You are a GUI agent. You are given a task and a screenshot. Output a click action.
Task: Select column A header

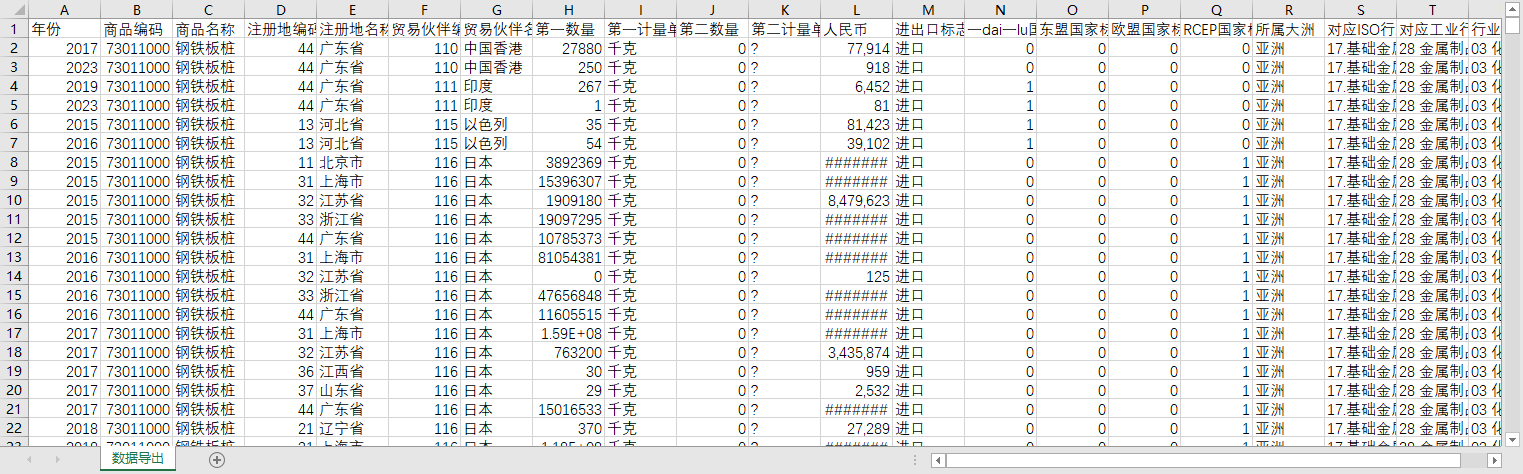click(64, 8)
